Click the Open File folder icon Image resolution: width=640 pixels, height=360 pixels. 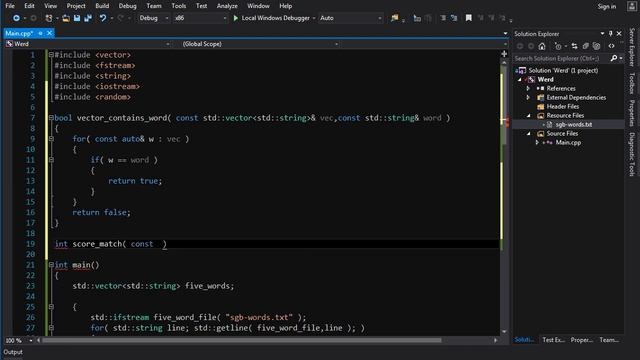(x=66, y=18)
